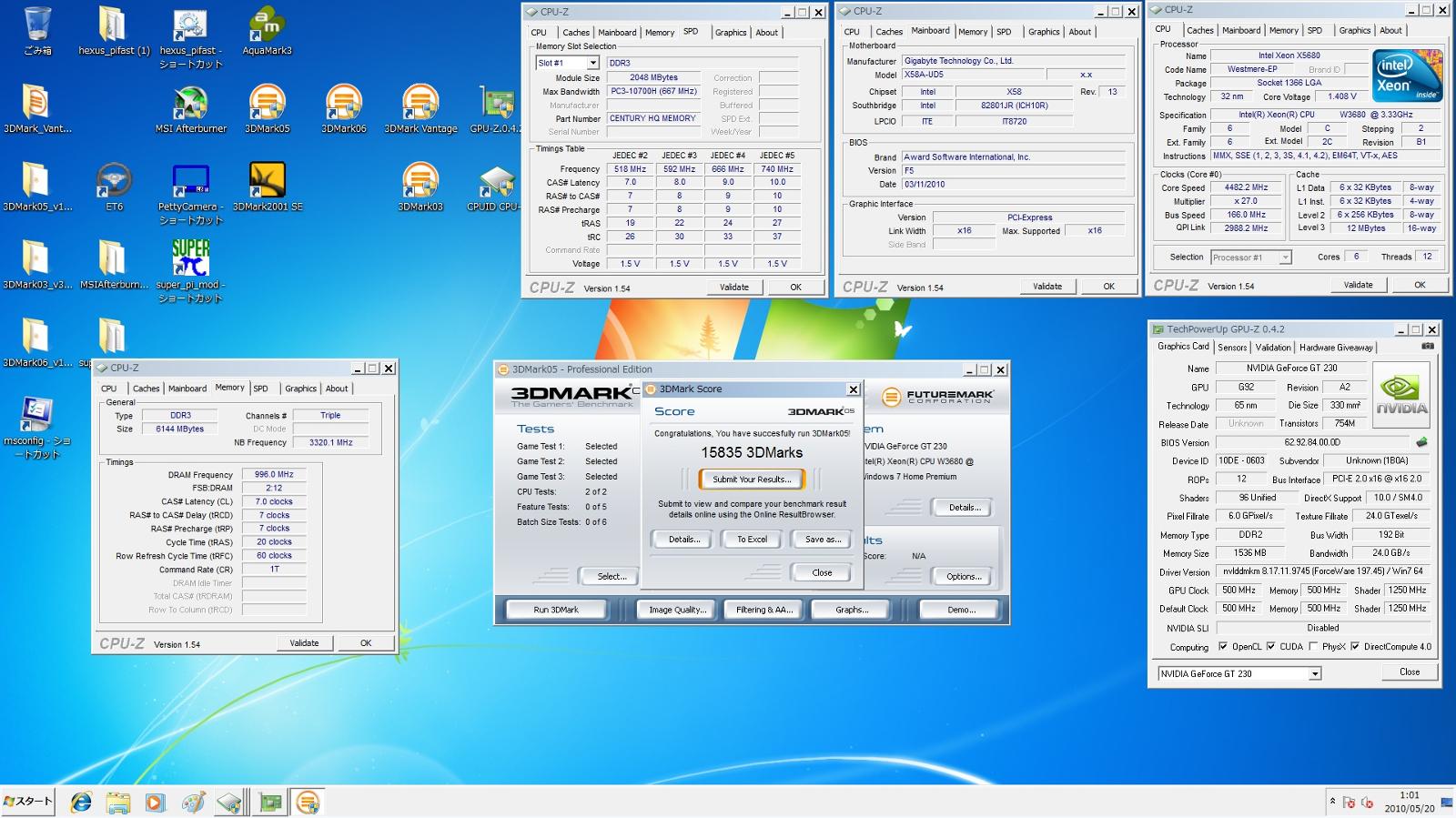Viewport: 1456px width, 818px height.
Task: Click Details... in the 3DMark Score dialog
Action: (684, 540)
